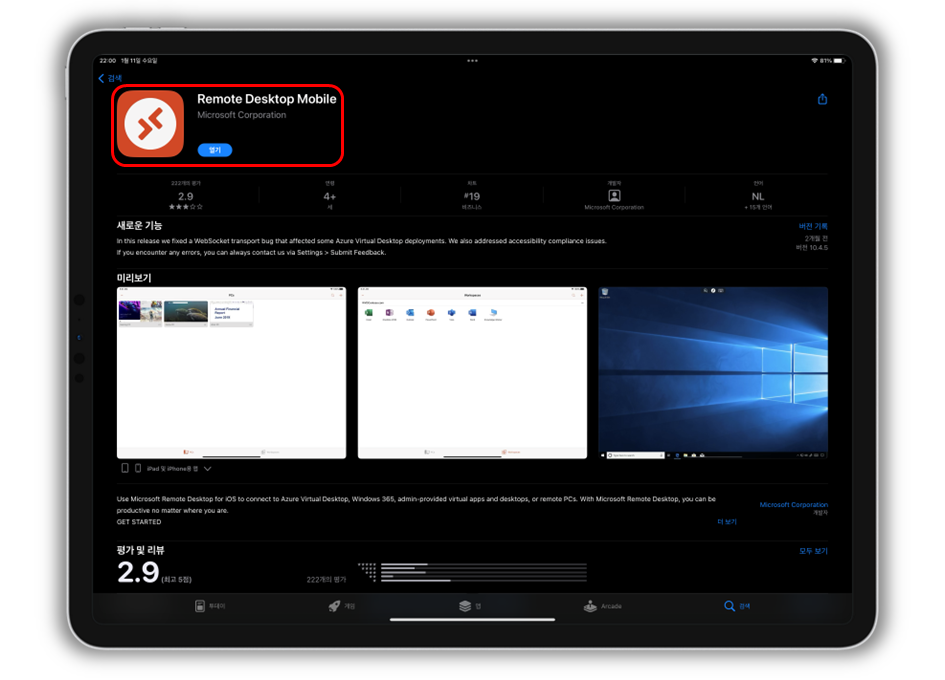See all reviews with 모두 보기
Screen dimensions: 945x680
(814, 551)
